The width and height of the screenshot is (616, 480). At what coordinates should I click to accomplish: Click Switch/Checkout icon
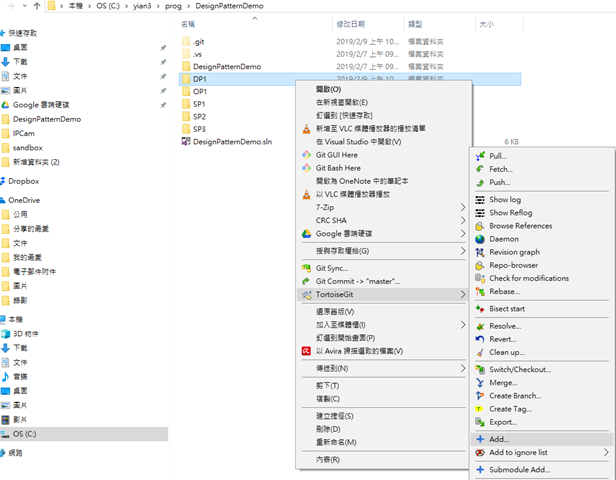coord(480,370)
